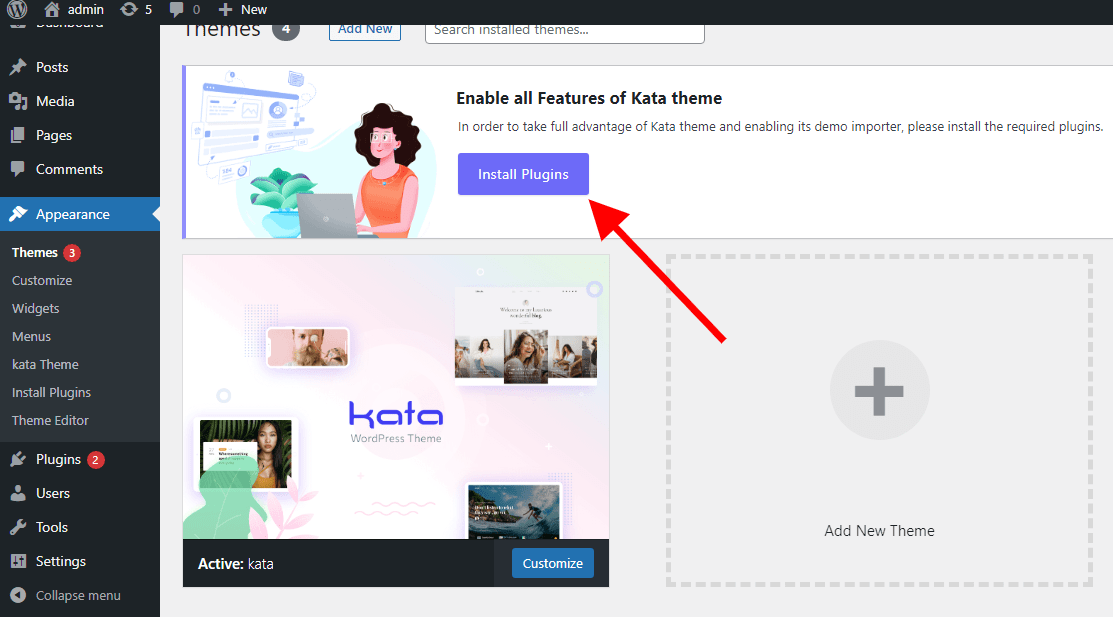Click the purple Install Plugins button

[x=523, y=174]
